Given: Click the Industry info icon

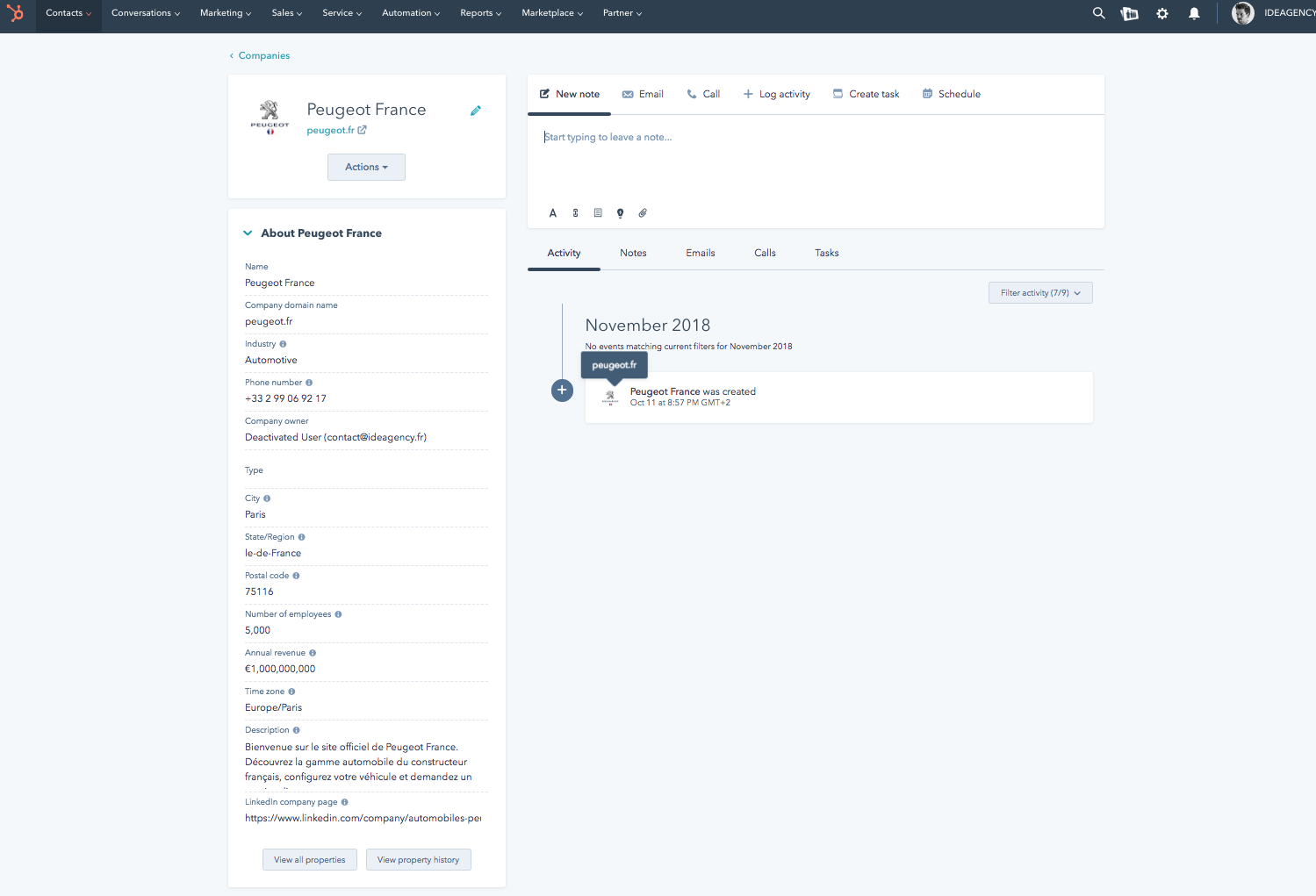Looking at the screenshot, I should pos(283,344).
